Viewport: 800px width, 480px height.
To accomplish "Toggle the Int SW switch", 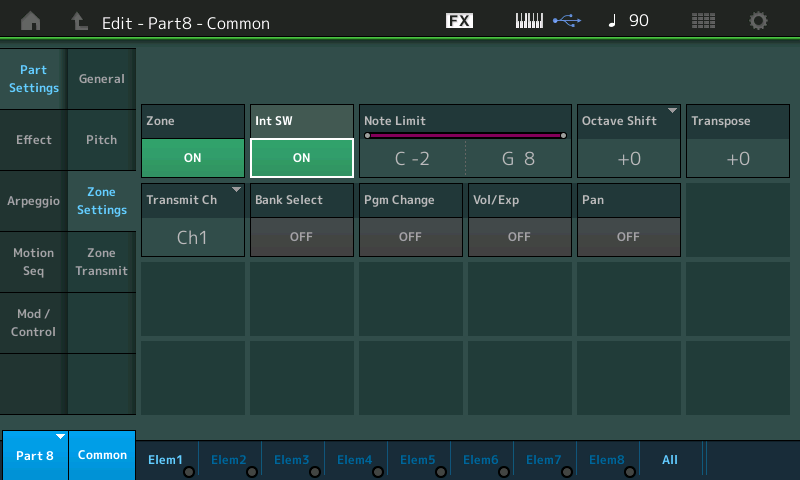I will (x=301, y=158).
